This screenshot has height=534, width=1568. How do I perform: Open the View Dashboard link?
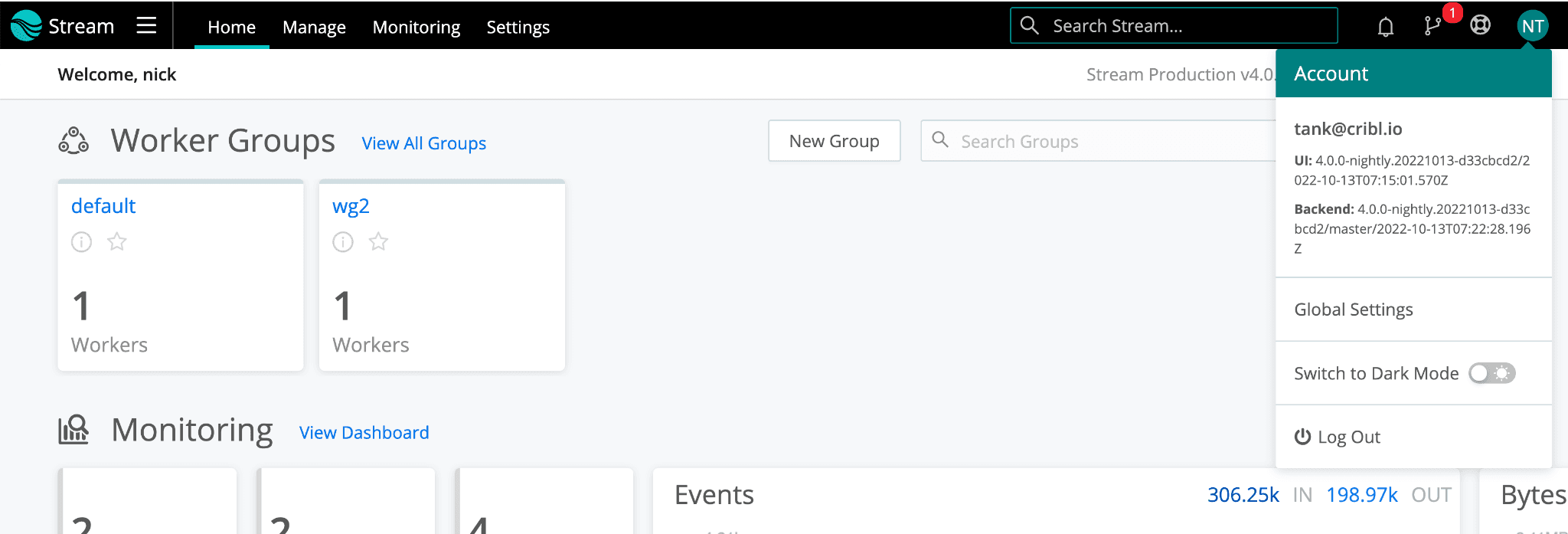(x=364, y=433)
